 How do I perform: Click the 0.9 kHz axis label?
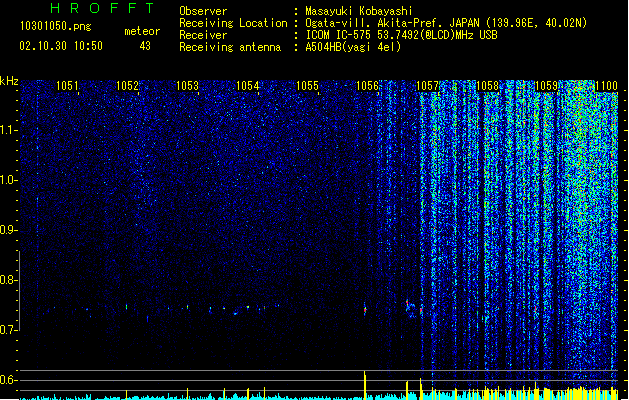pos(9,230)
